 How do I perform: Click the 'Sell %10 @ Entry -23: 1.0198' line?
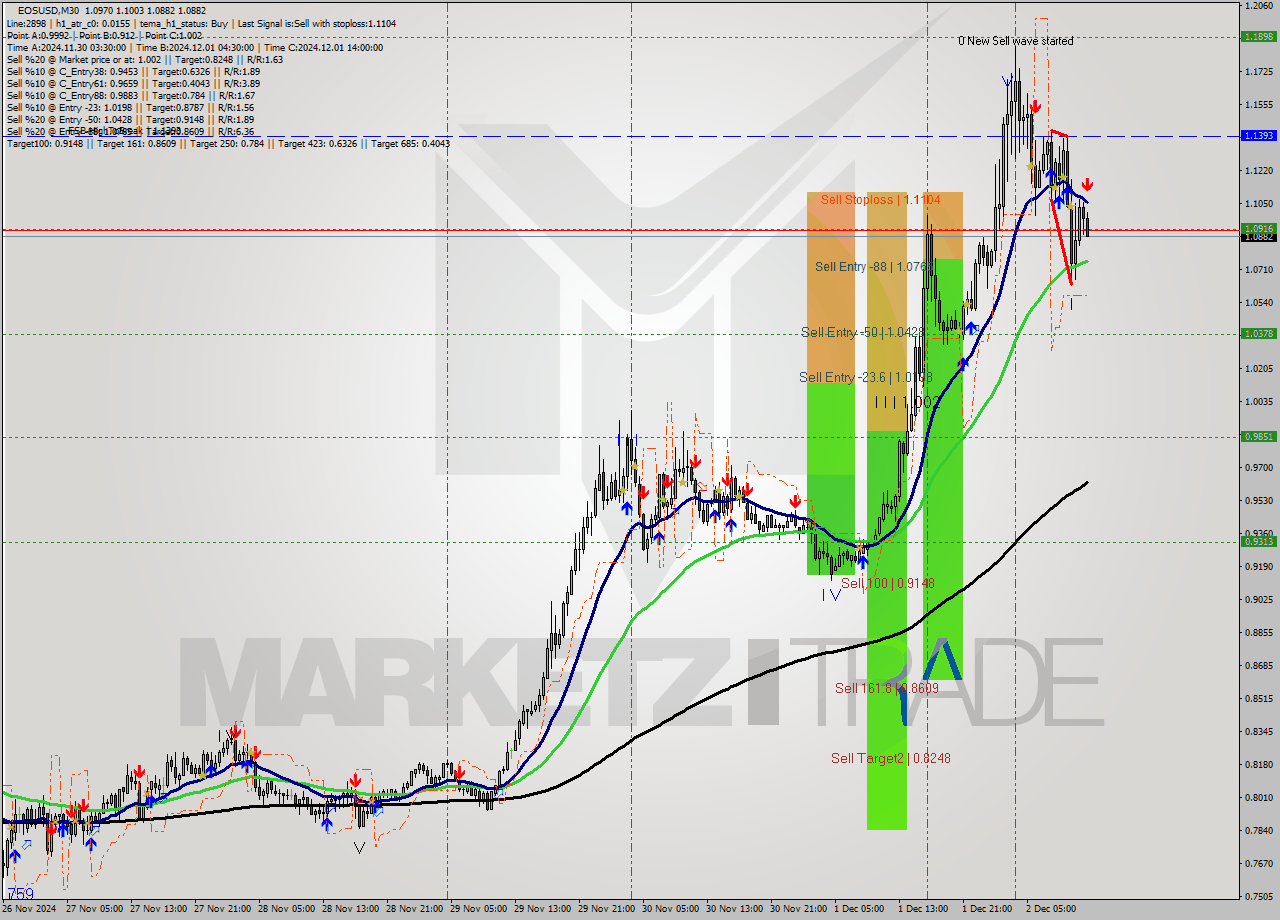click(130, 107)
